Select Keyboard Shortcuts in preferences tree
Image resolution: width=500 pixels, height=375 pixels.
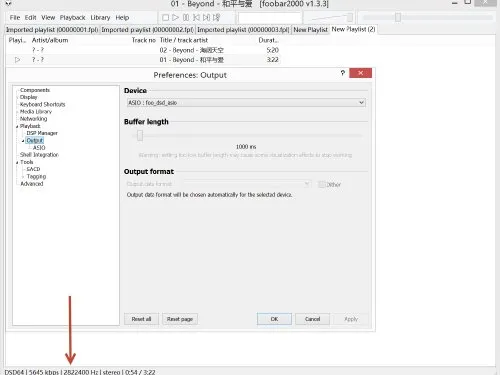pyautogui.click(x=42, y=104)
